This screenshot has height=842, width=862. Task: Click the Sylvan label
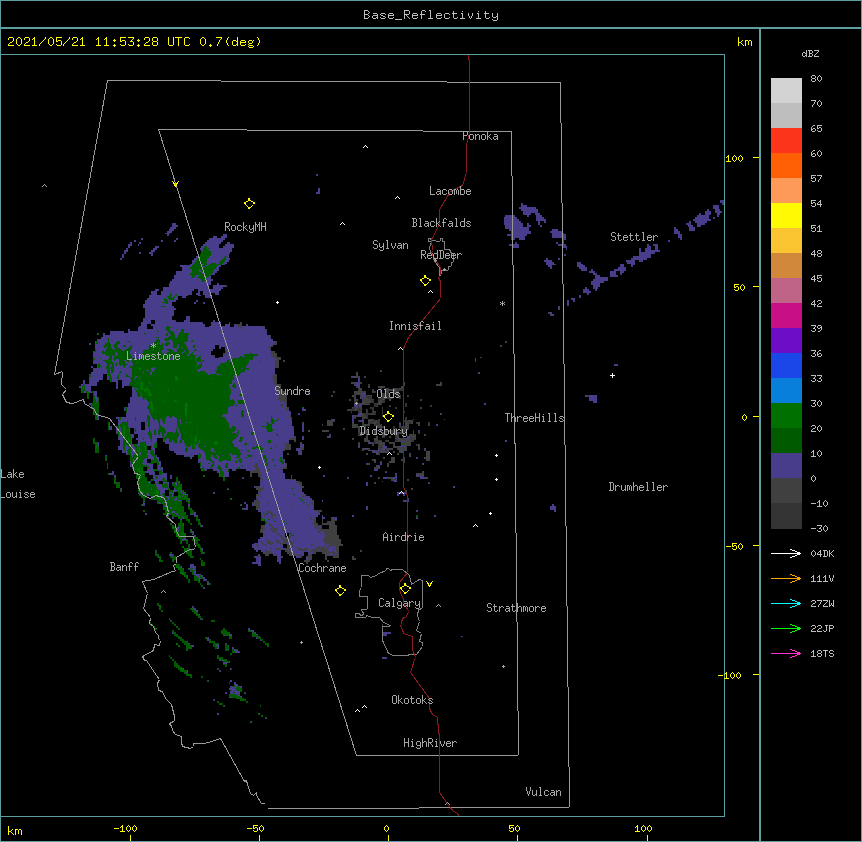pyautogui.click(x=390, y=245)
